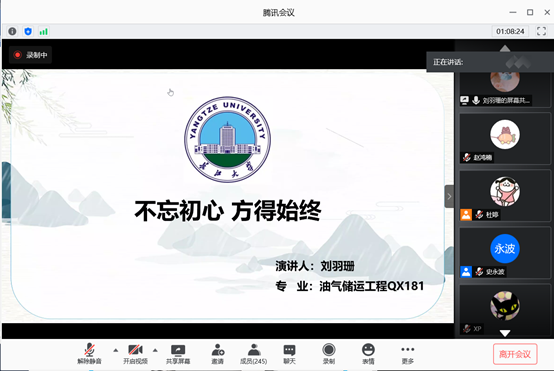
Task: Unmute the microphone
Action: 89,354
